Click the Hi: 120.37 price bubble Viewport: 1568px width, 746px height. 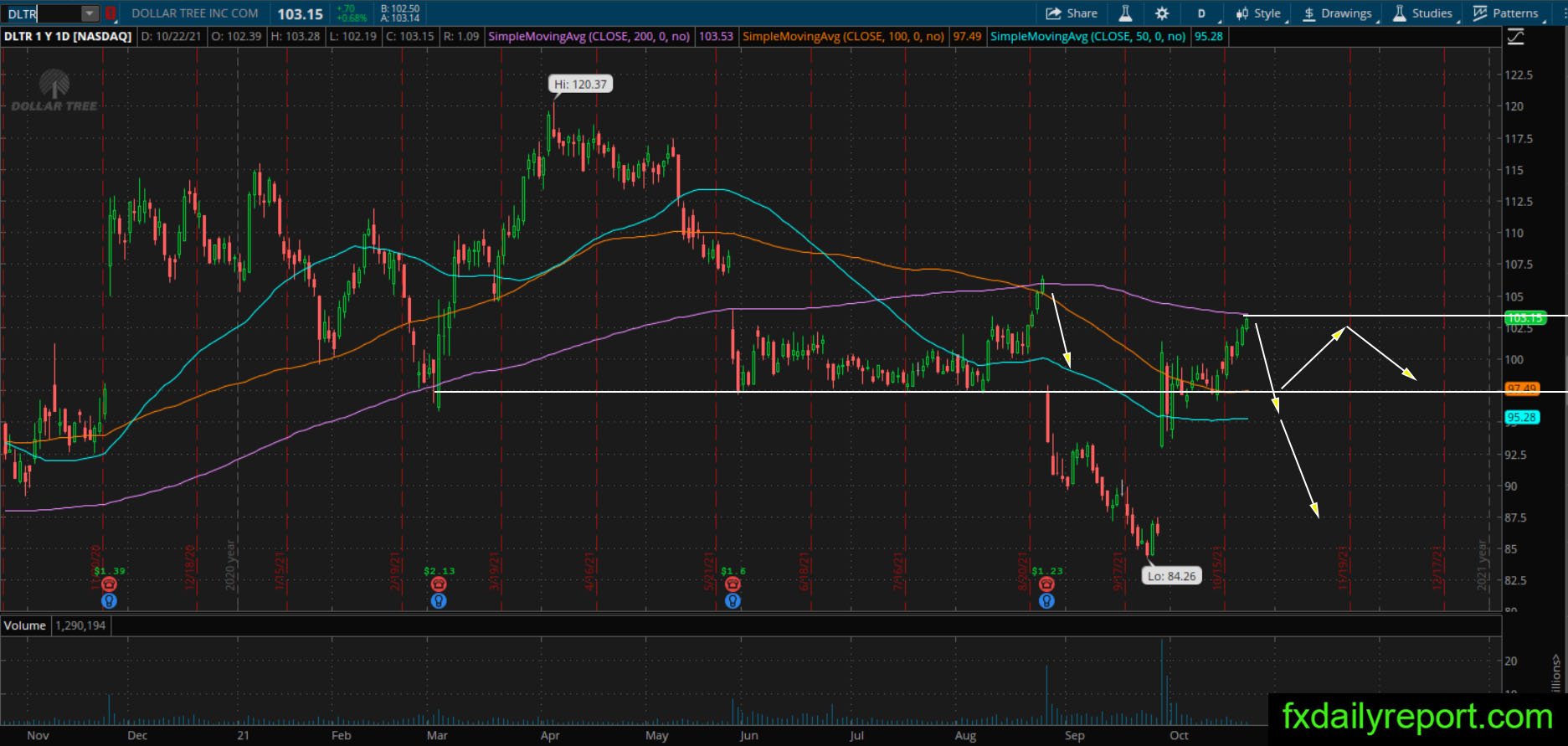[581, 84]
